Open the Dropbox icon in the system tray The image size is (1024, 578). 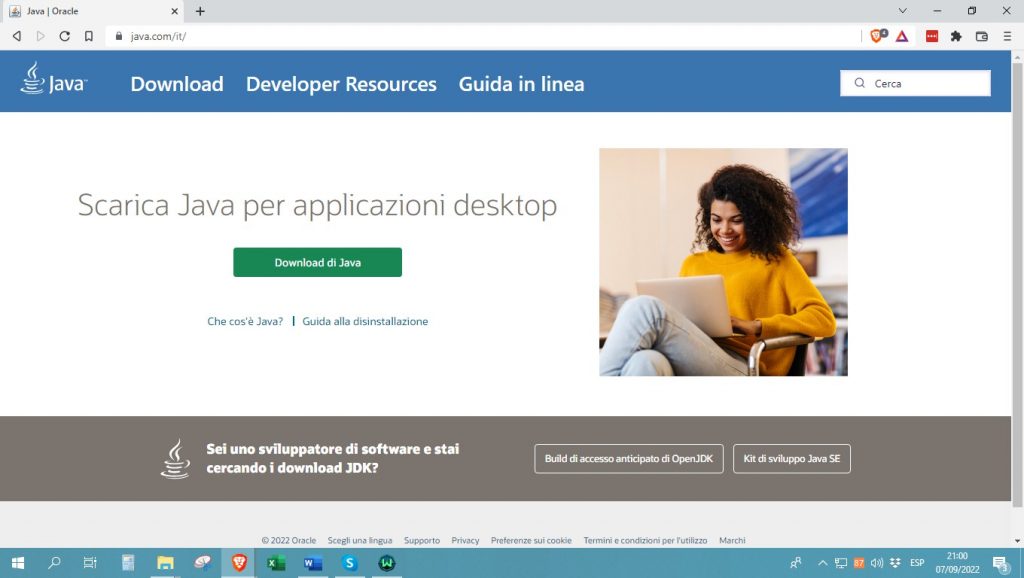(896, 563)
